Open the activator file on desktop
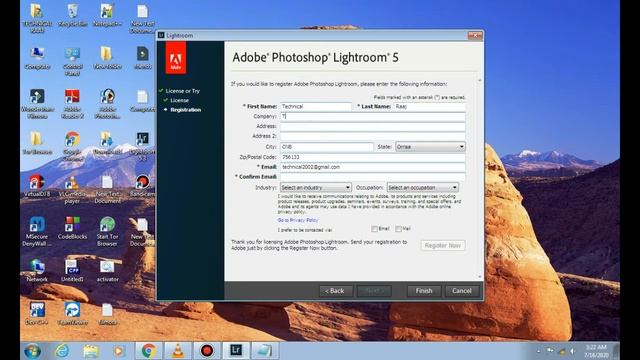The width and height of the screenshot is (640, 360). point(107,270)
